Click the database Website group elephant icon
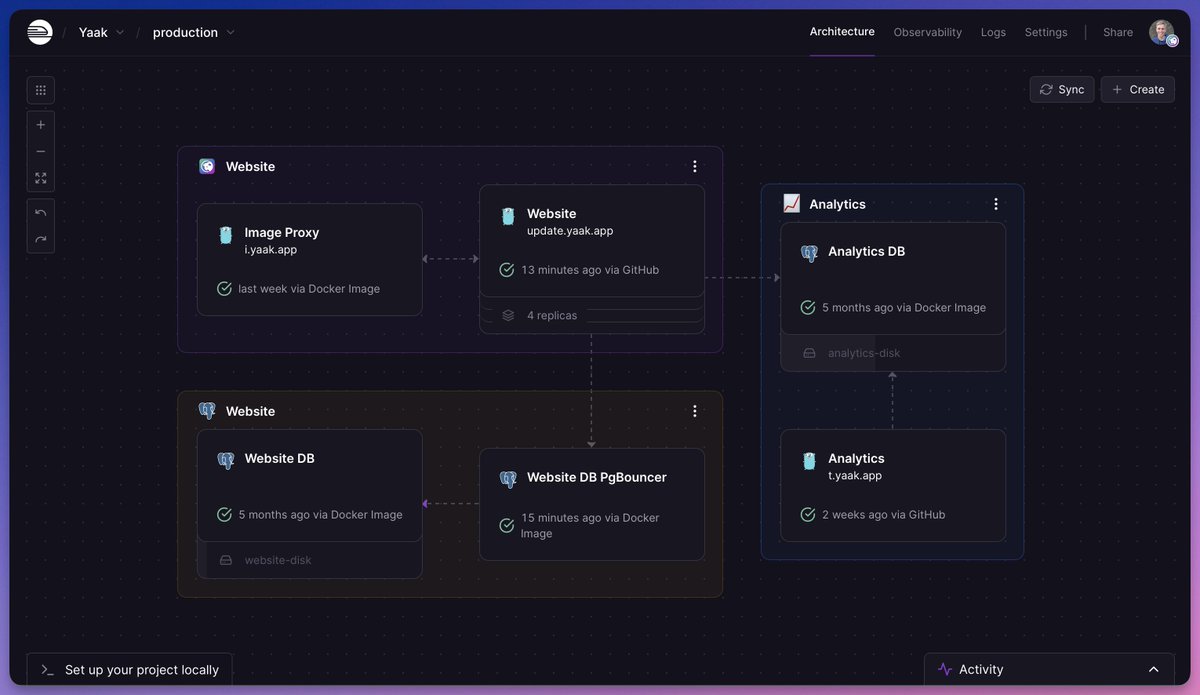1200x695 pixels. pos(207,411)
